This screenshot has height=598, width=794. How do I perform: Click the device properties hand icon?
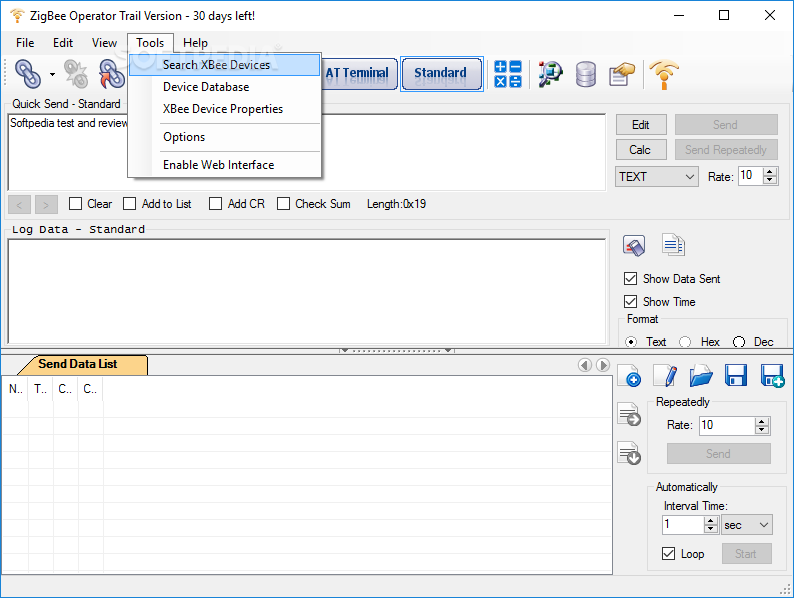click(x=622, y=74)
